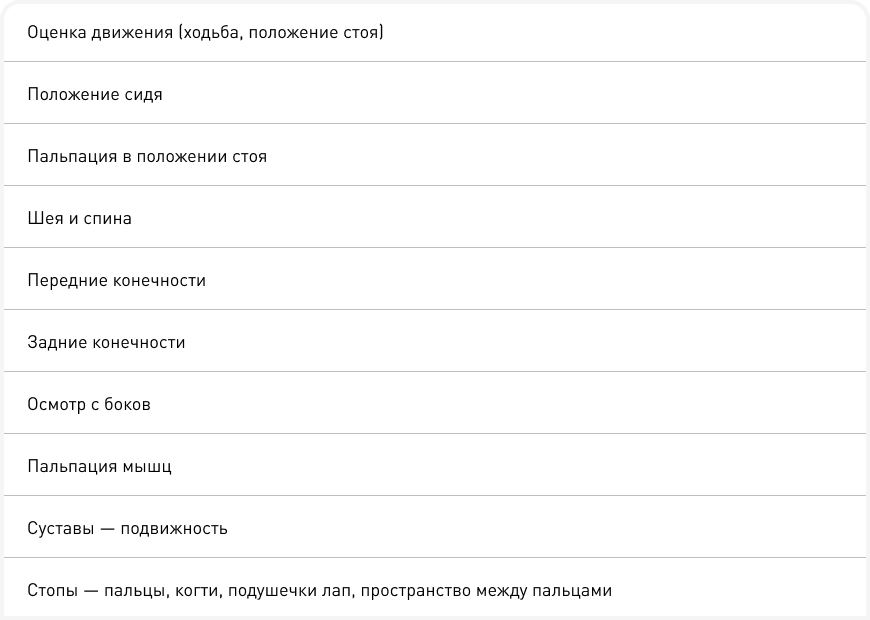Screen dimensions: 870x620
Task: Go to the forelimbs «Передние конечности» link
Action: (x=117, y=281)
